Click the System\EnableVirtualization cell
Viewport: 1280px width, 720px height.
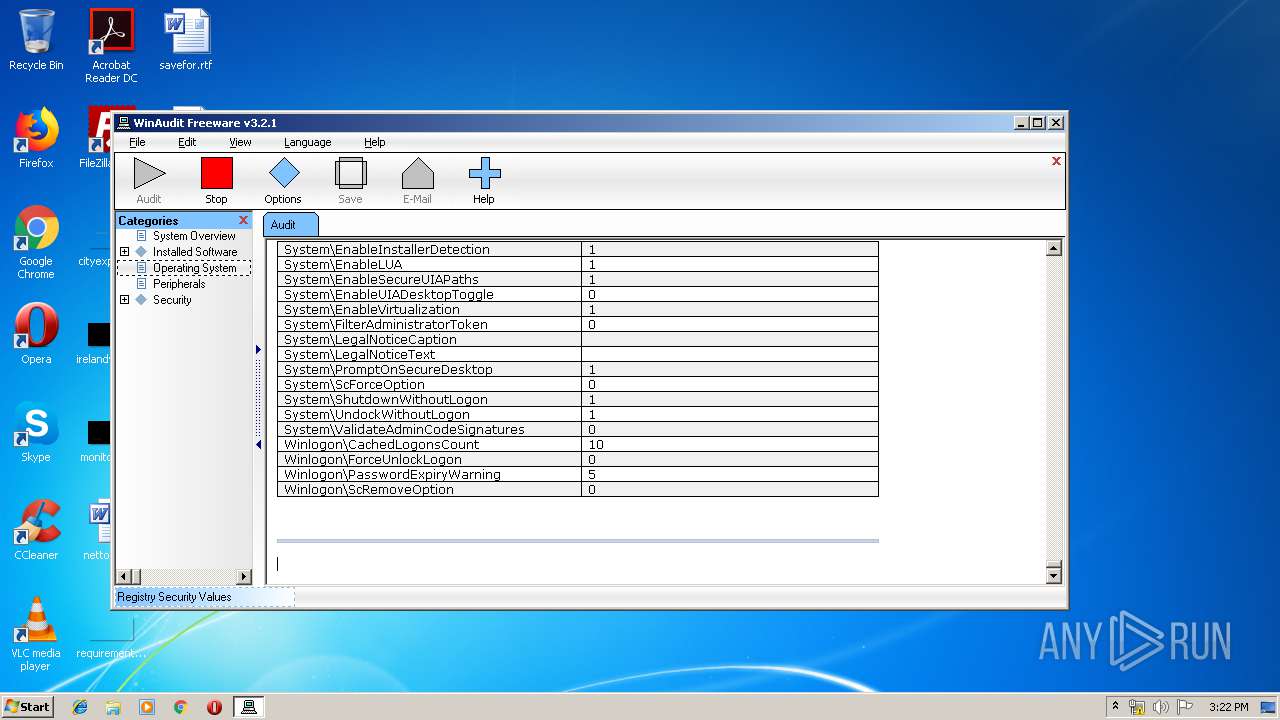point(430,309)
